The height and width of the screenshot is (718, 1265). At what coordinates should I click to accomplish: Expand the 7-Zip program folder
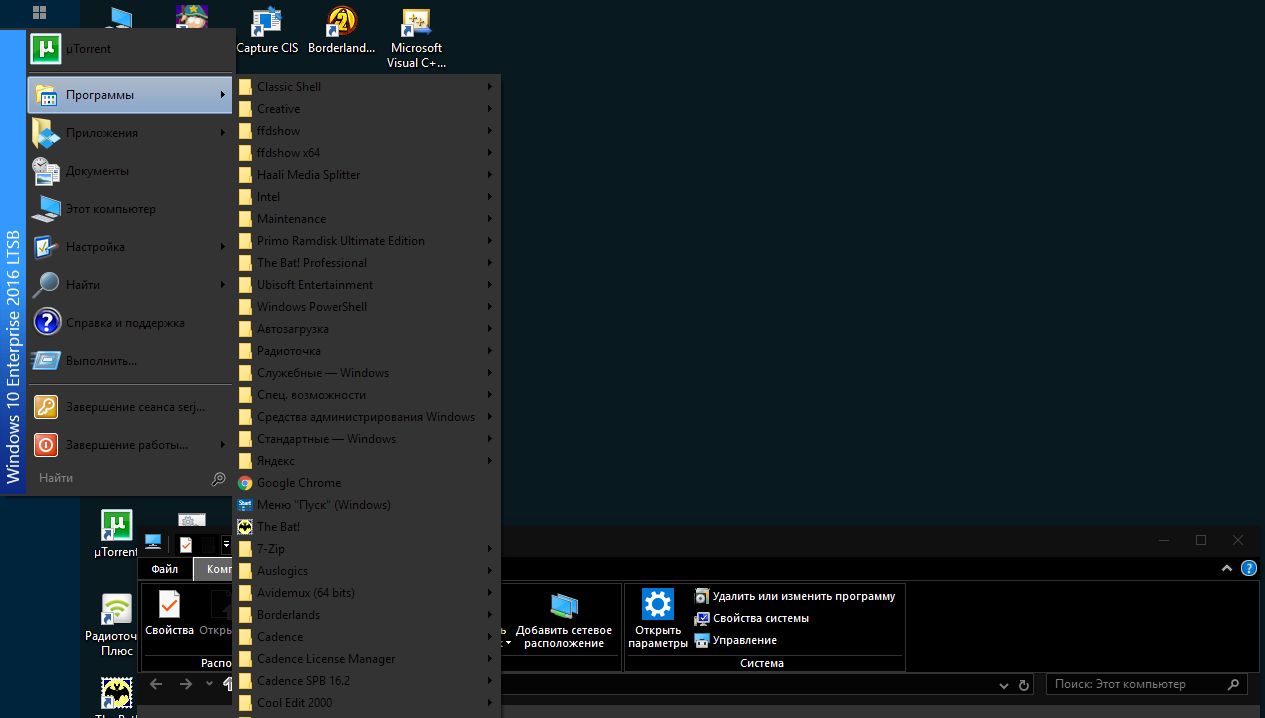(x=366, y=549)
